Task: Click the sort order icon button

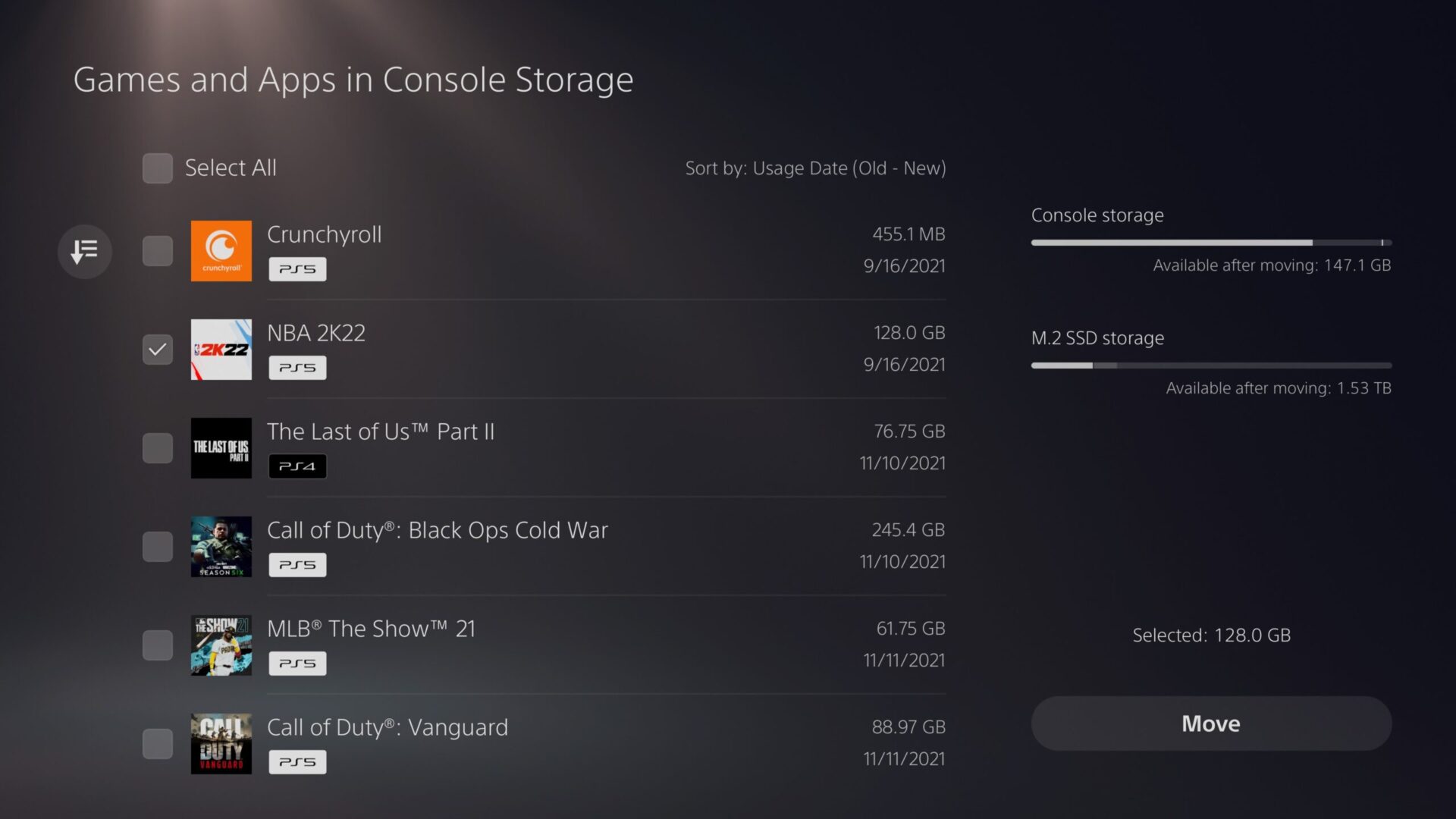Action: click(84, 251)
